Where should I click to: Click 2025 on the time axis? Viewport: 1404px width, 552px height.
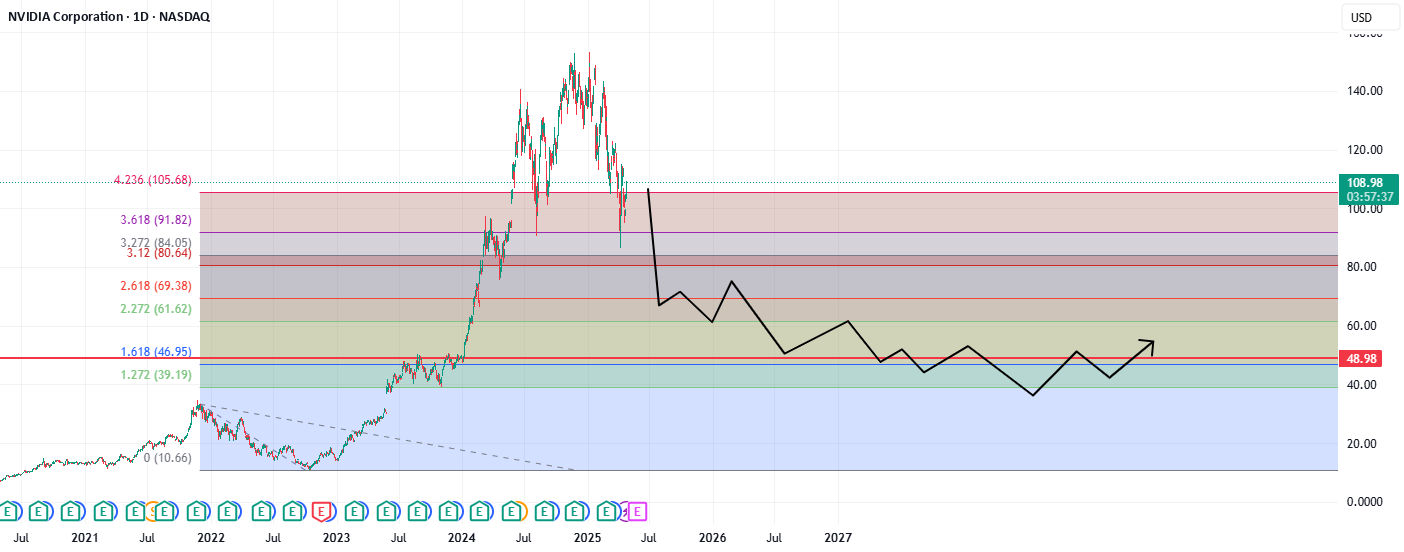(587, 538)
